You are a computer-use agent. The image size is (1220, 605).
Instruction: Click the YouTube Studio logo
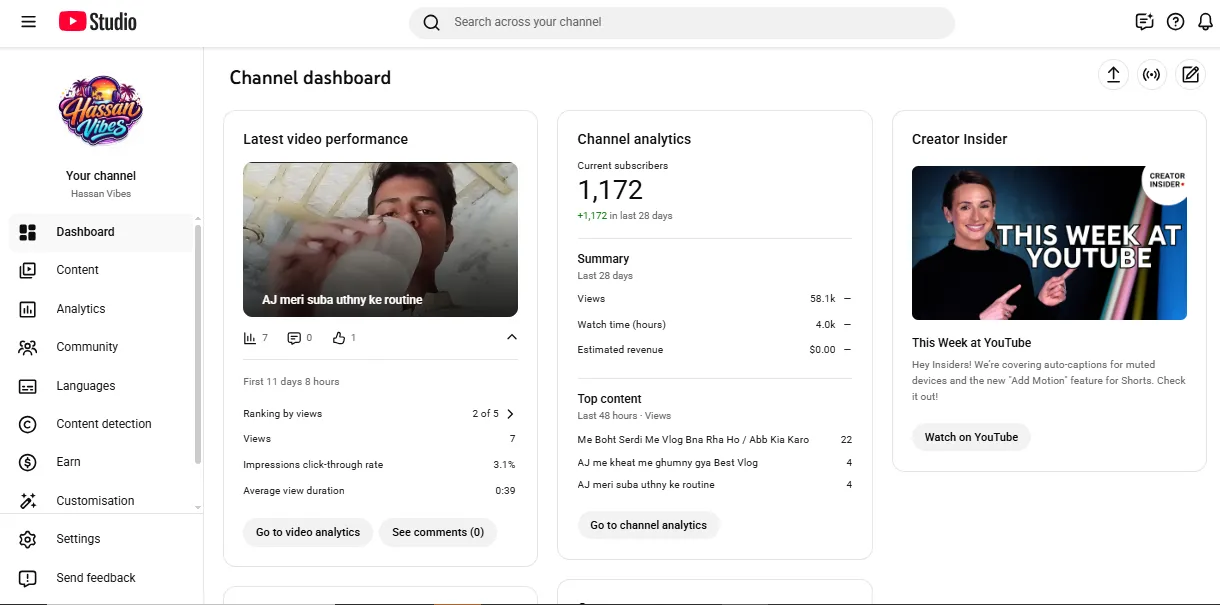[x=97, y=22]
